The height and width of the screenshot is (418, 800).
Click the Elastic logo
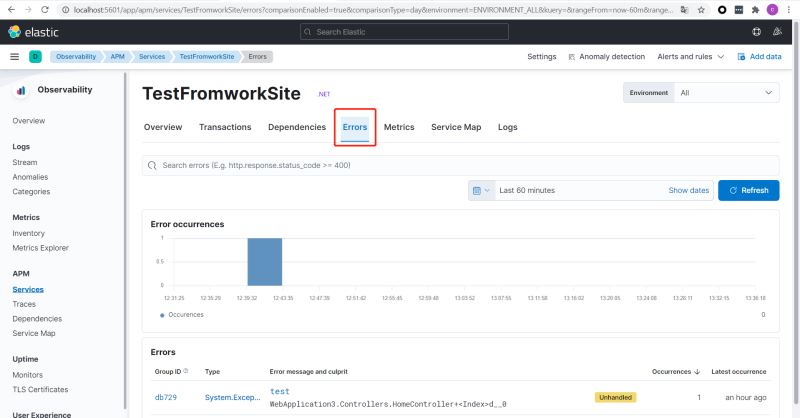[x=33, y=32]
